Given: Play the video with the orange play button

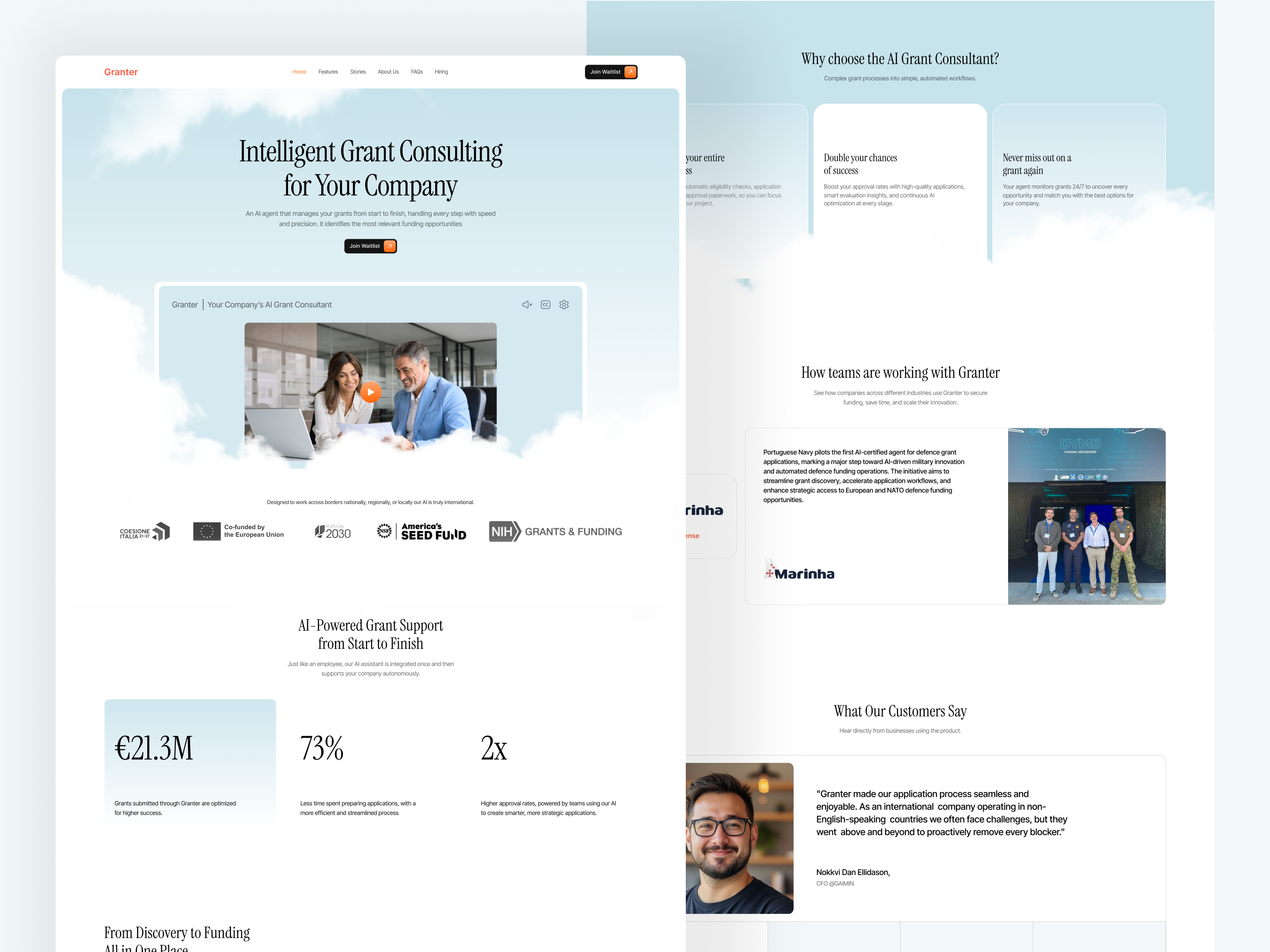Looking at the screenshot, I should click(x=370, y=392).
